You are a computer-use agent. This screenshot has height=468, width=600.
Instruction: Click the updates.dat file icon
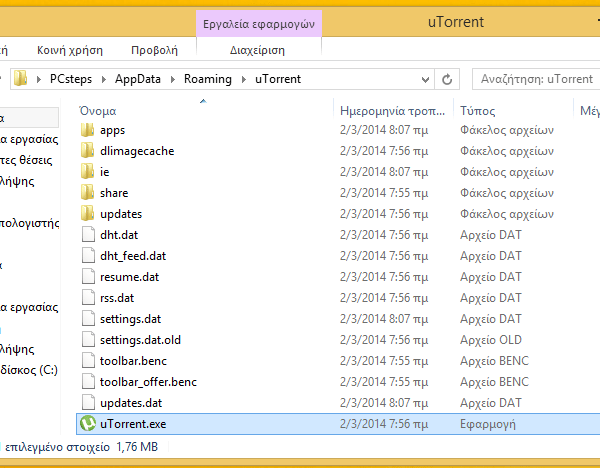(88, 403)
